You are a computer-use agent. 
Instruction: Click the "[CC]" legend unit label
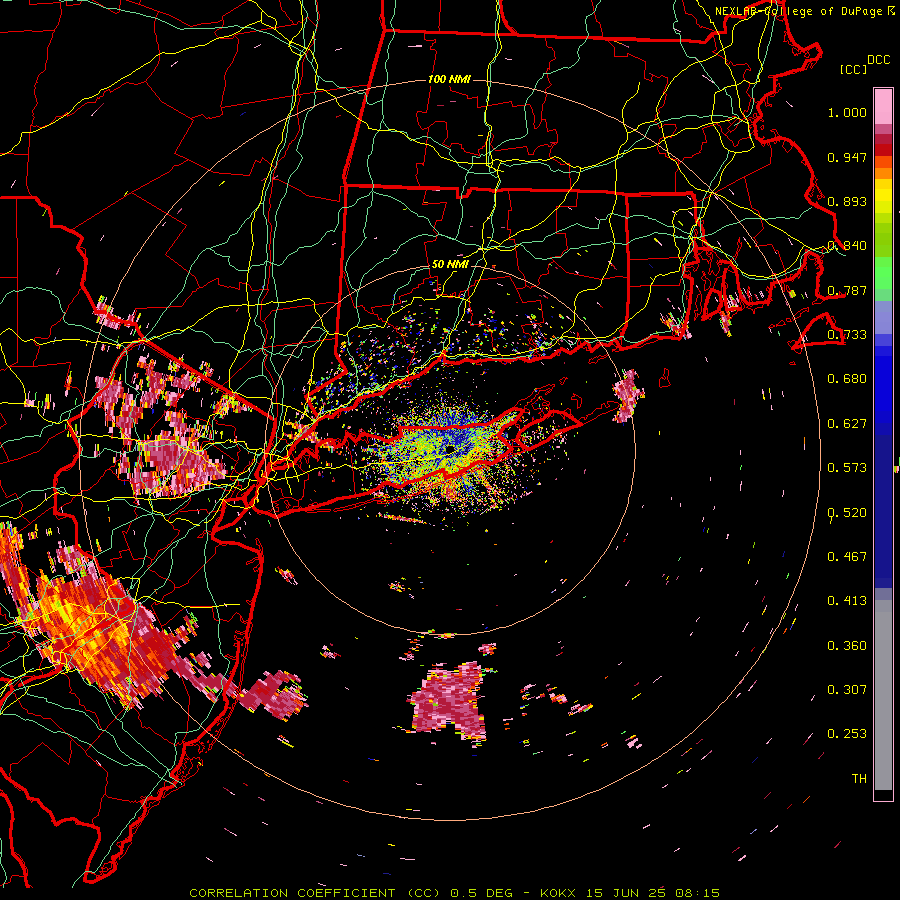coord(853,69)
